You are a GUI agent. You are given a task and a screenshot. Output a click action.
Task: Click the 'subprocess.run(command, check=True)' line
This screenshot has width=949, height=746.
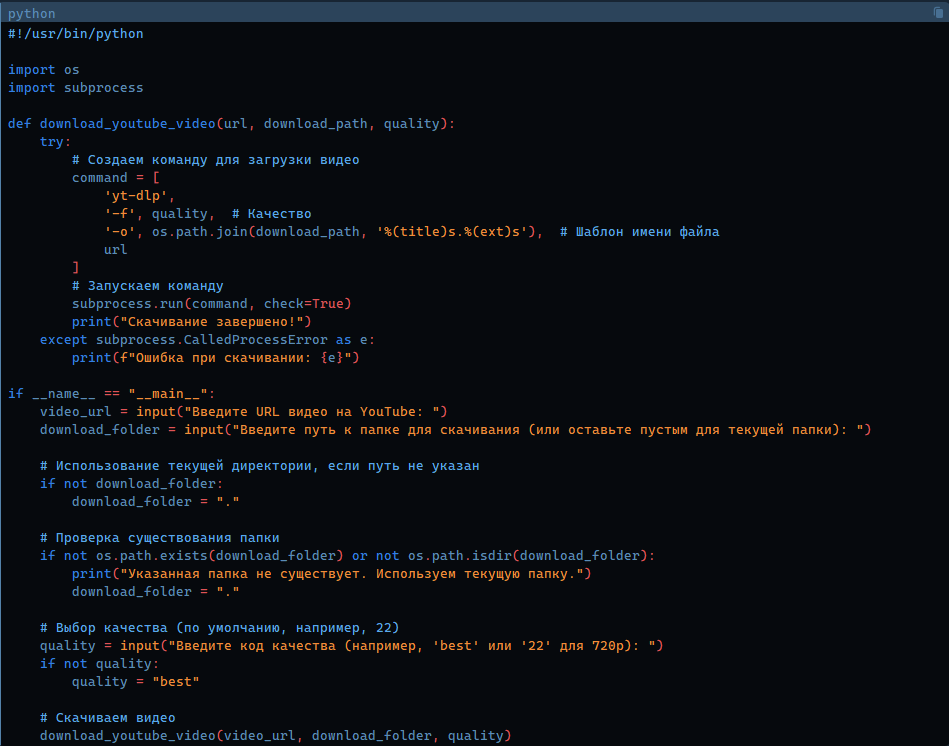point(211,304)
